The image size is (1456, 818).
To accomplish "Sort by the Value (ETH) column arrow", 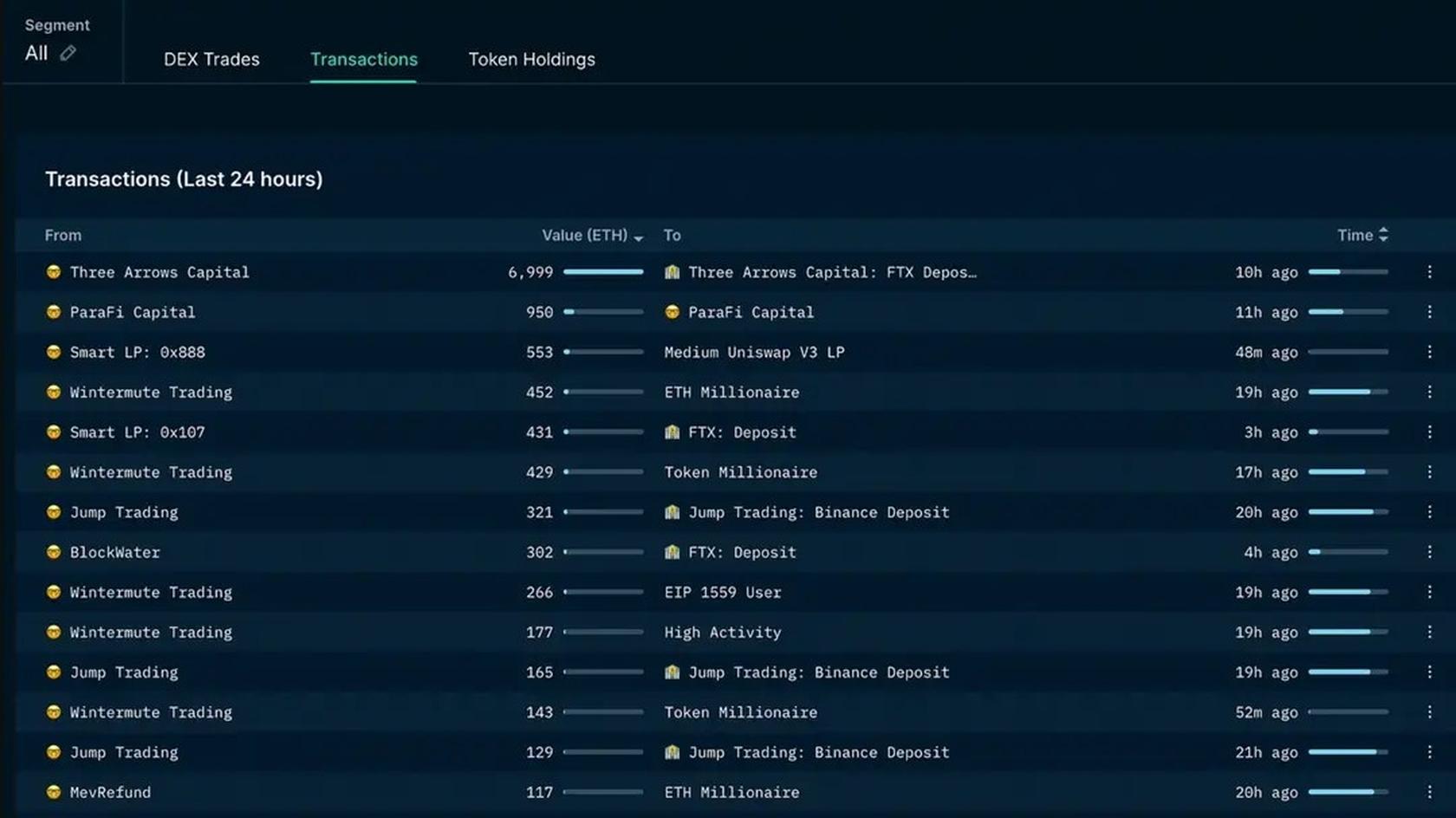I will click(x=639, y=237).
